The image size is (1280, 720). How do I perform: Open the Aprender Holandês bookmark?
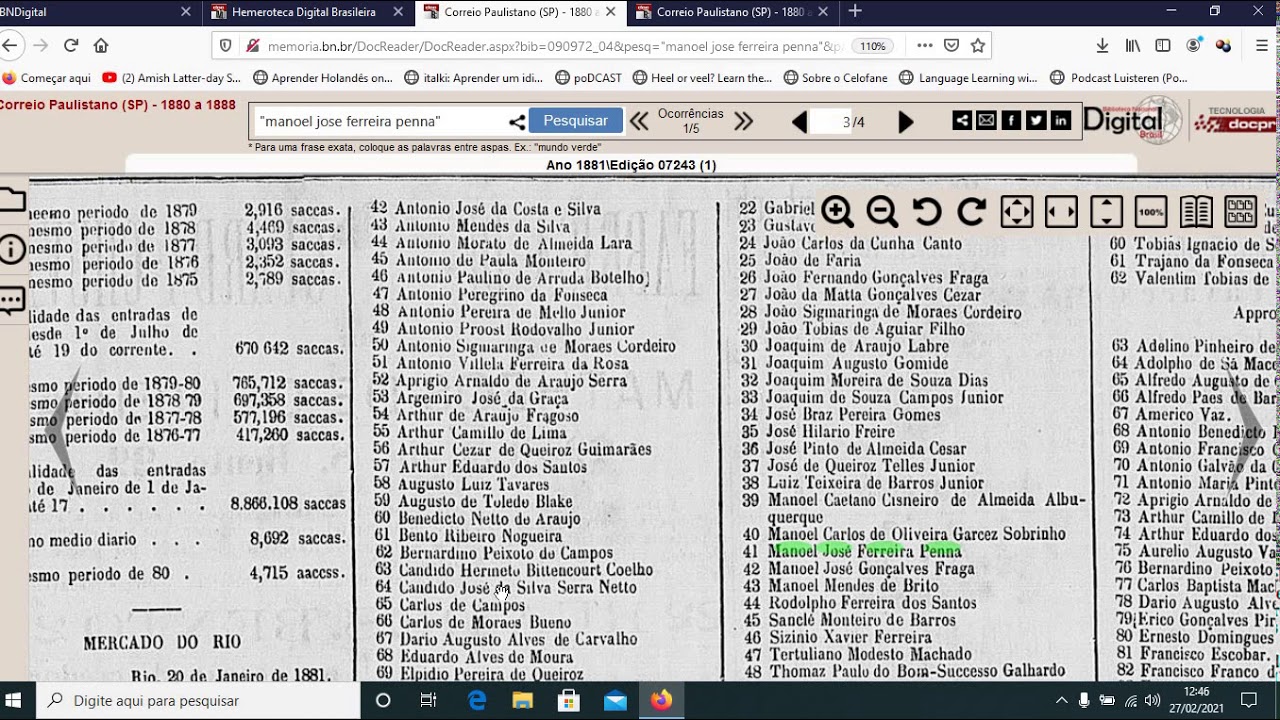pyautogui.click(x=323, y=78)
